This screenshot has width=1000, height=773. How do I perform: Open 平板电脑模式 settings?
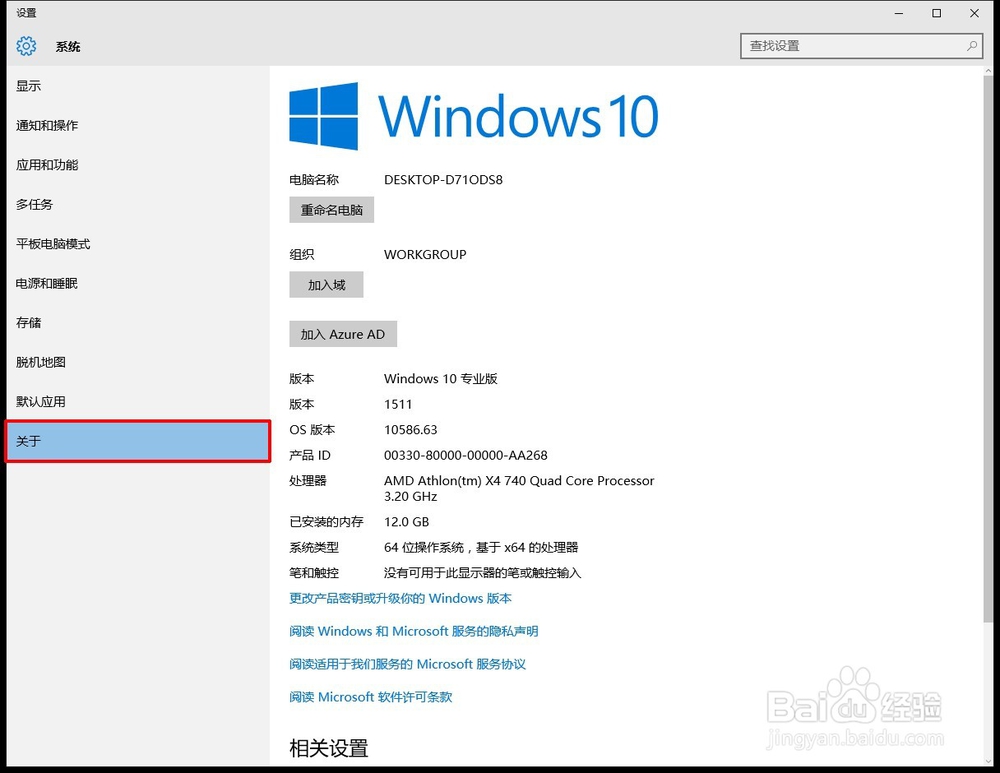pos(138,244)
